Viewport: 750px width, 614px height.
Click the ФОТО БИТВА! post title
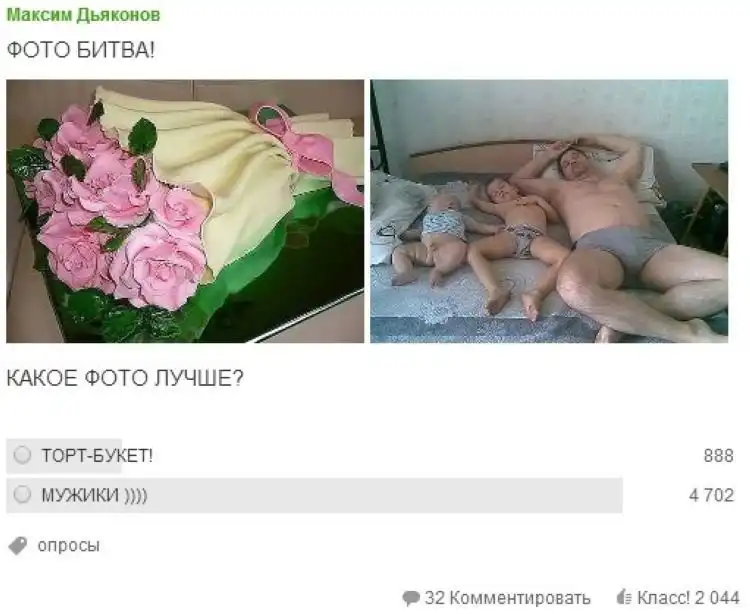[x=81, y=50]
